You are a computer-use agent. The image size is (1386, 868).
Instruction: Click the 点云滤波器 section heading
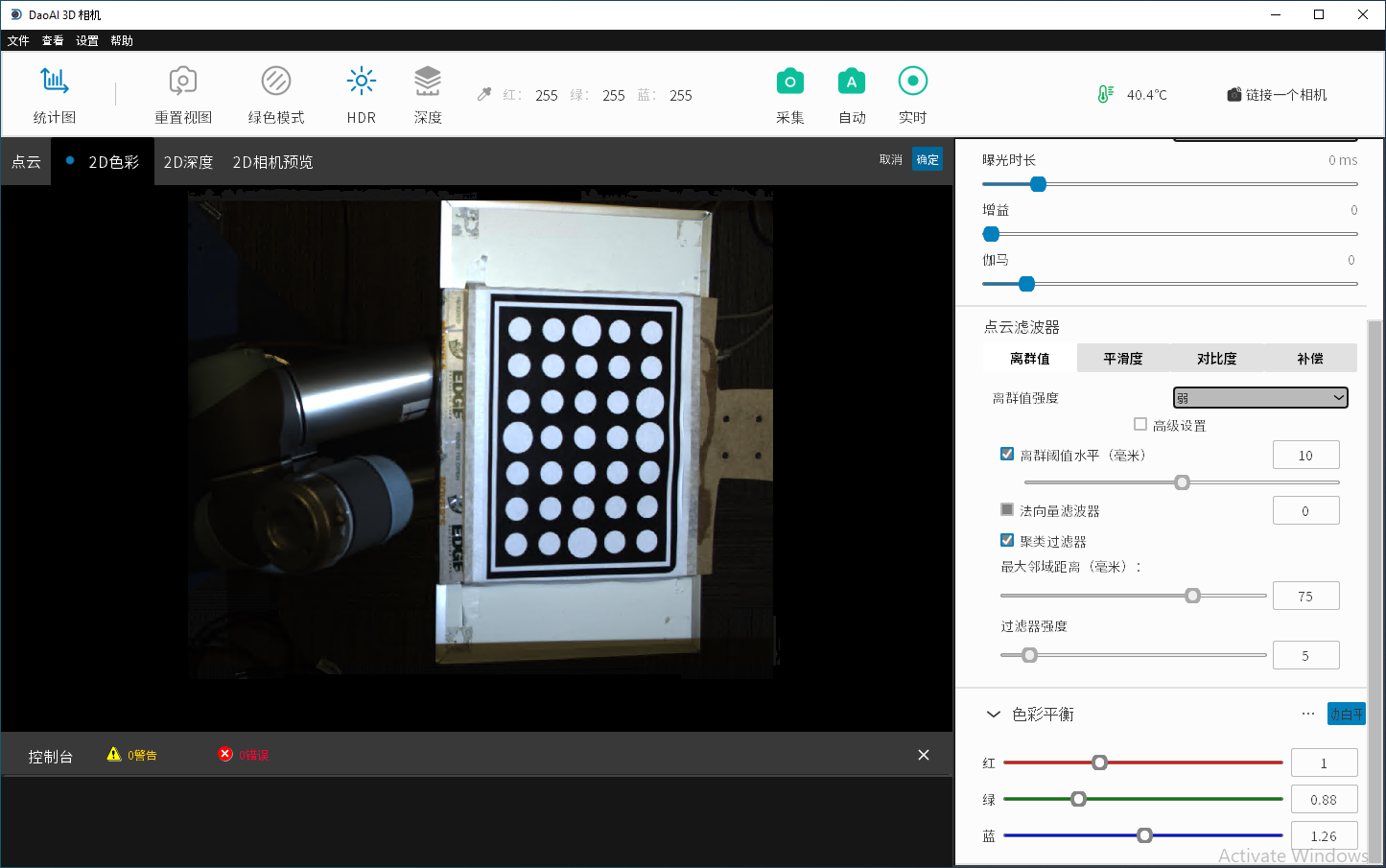(x=1022, y=326)
